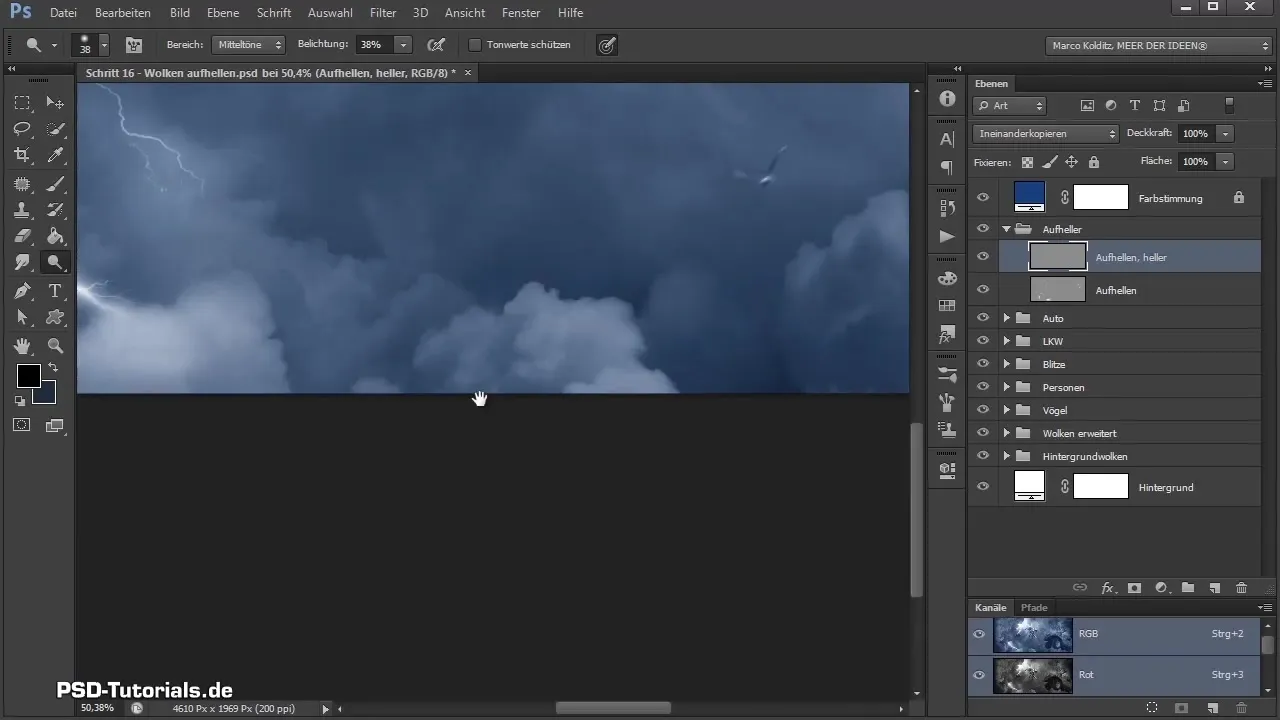Expand the Personen group
Viewport: 1280px width, 720px height.
coord(1007,387)
